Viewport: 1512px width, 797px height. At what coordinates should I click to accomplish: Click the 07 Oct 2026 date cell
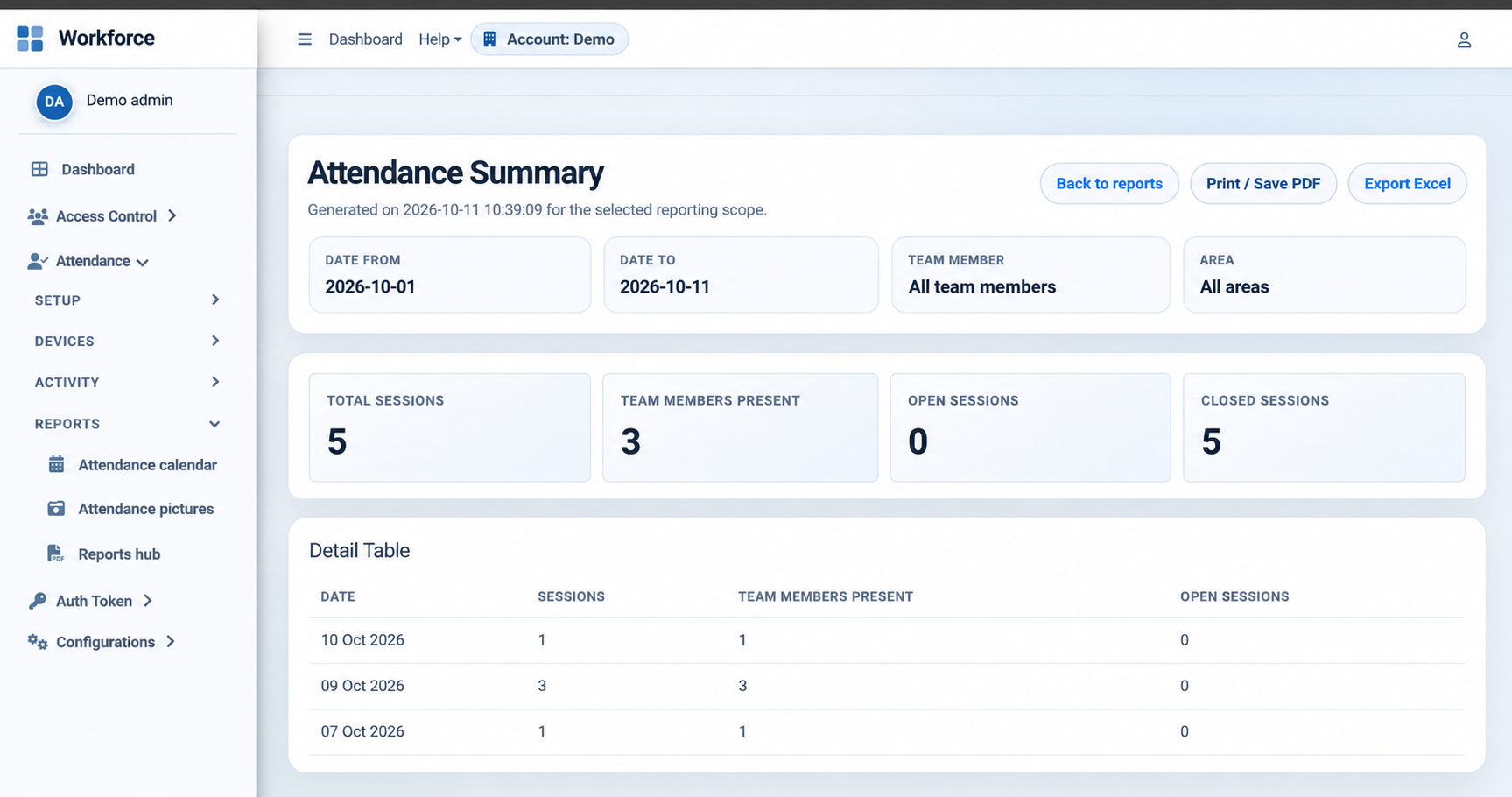[362, 731]
